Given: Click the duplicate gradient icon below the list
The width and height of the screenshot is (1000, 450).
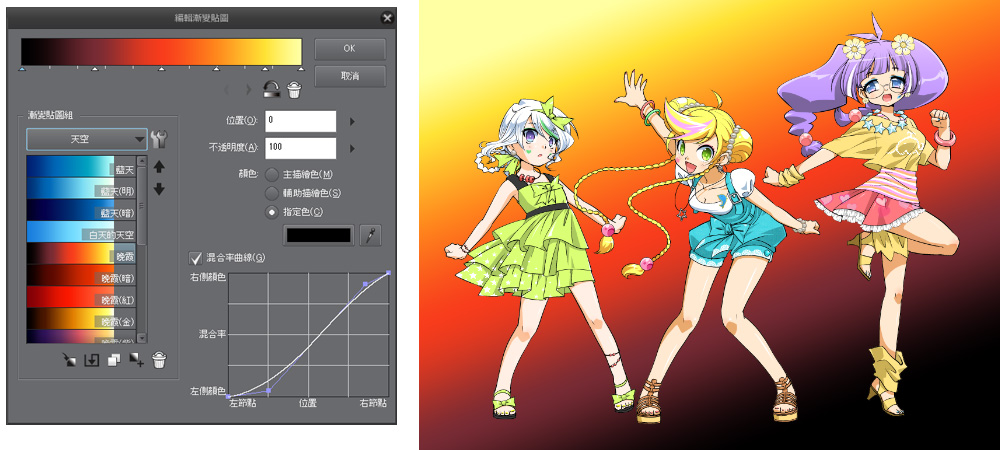Looking at the screenshot, I should coord(113,360).
